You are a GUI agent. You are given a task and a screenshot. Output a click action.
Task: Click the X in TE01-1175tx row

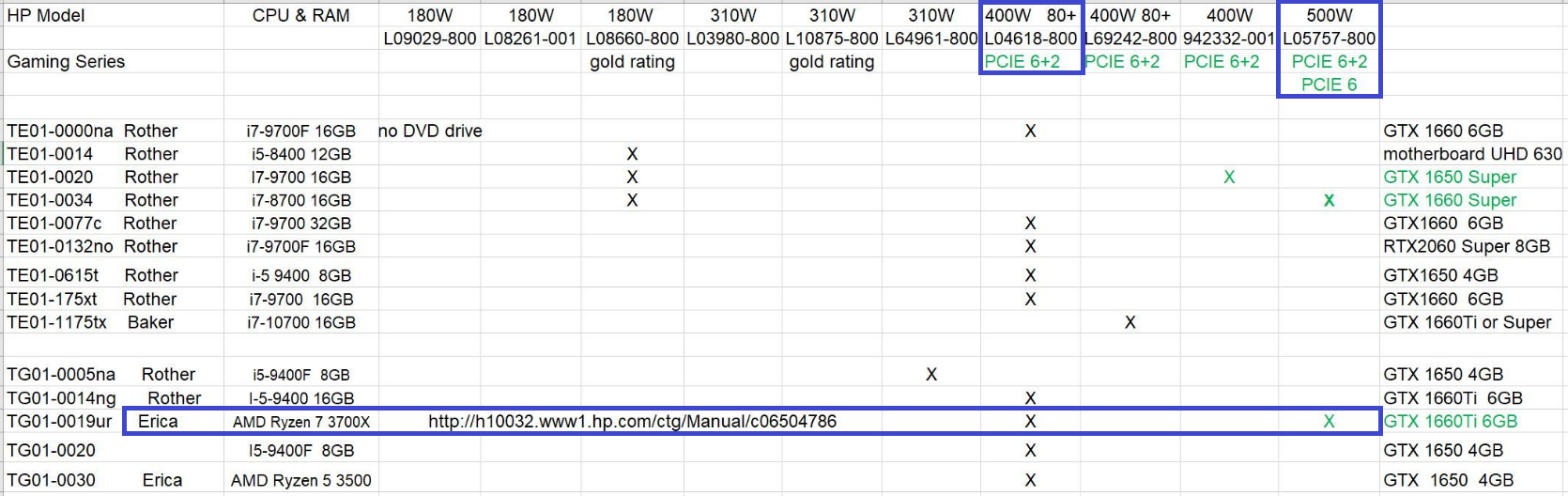[x=1130, y=322]
